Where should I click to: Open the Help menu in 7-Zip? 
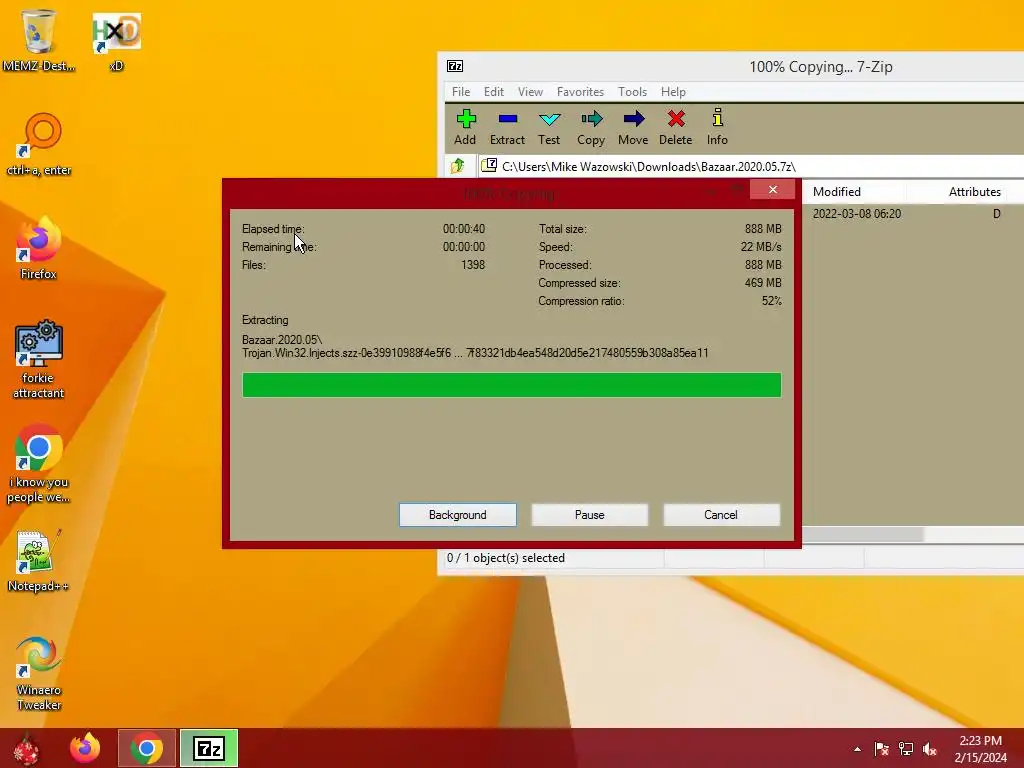tap(673, 91)
